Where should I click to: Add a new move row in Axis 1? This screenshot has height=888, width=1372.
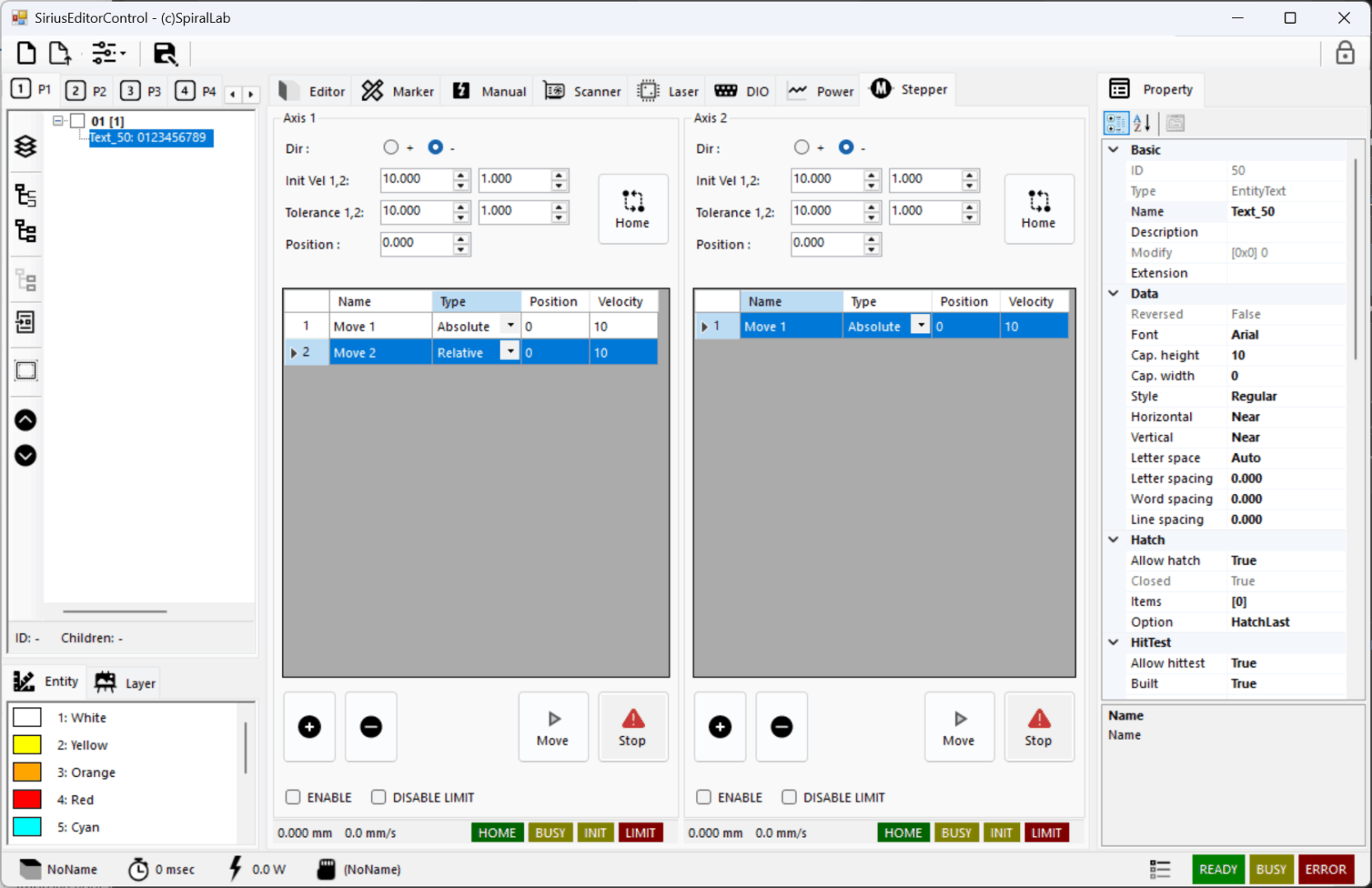point(309,727)
